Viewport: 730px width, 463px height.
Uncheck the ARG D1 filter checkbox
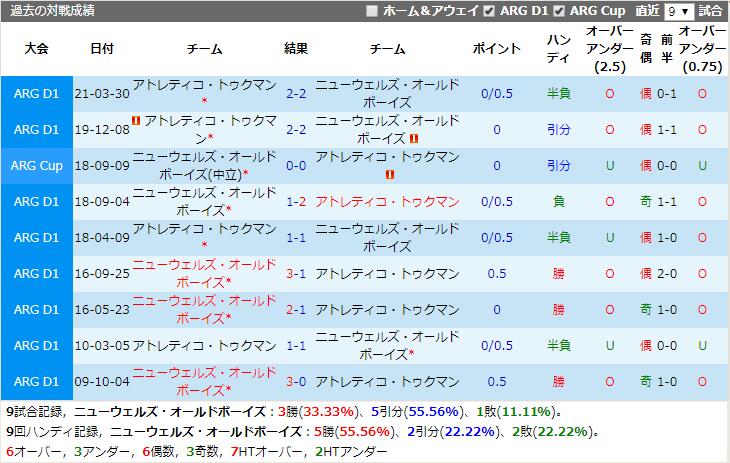489,11
